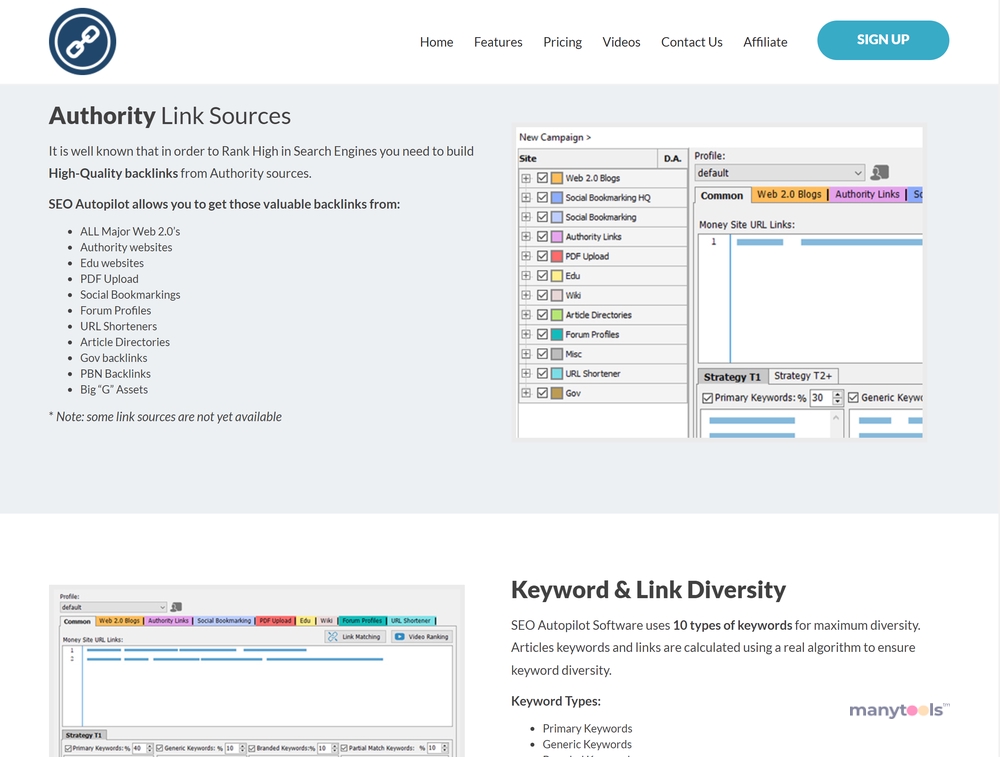Viewport: 1000px width, 757px height.
Task: Switch to pink Authority Links tab upper screenshot
Action: coord(867,195)
